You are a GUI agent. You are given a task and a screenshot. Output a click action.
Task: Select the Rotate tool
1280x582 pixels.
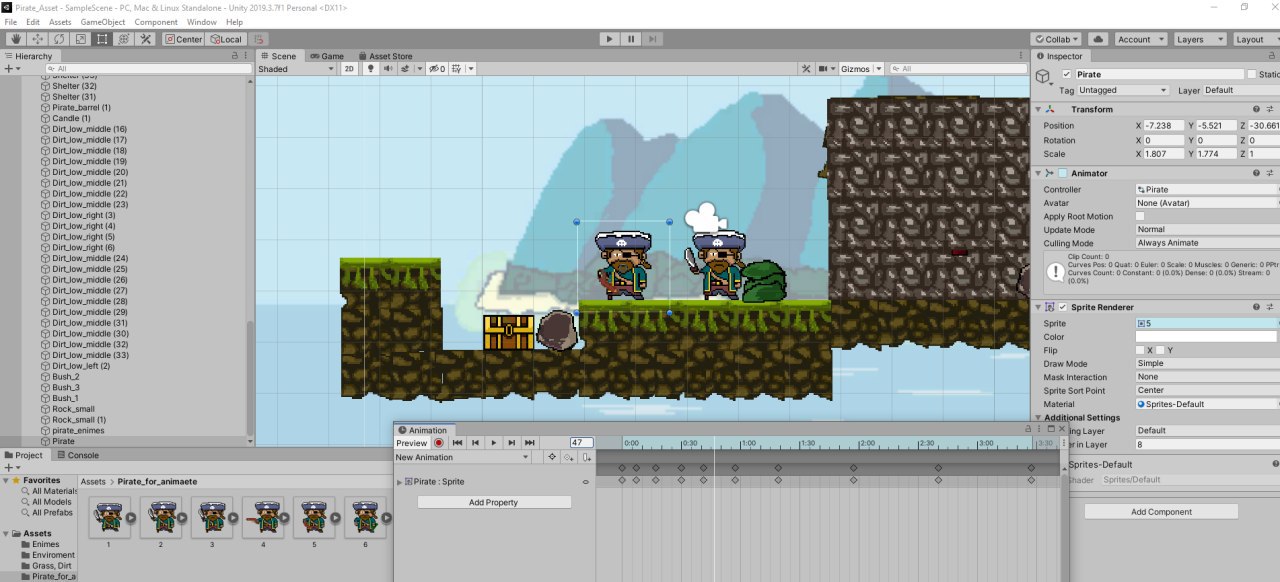(59, 39)
